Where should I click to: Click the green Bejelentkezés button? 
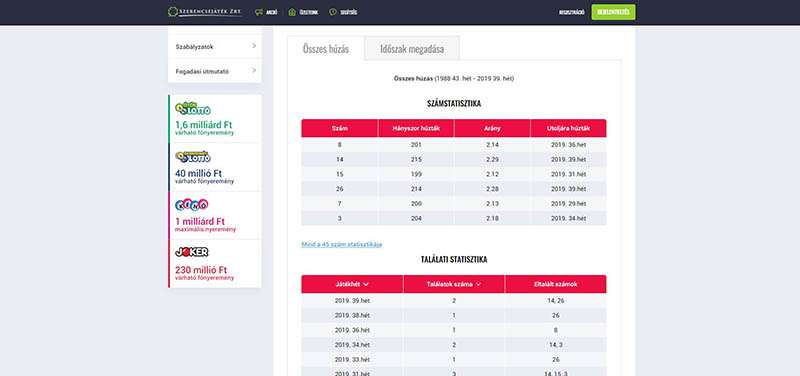pos(613,12)
